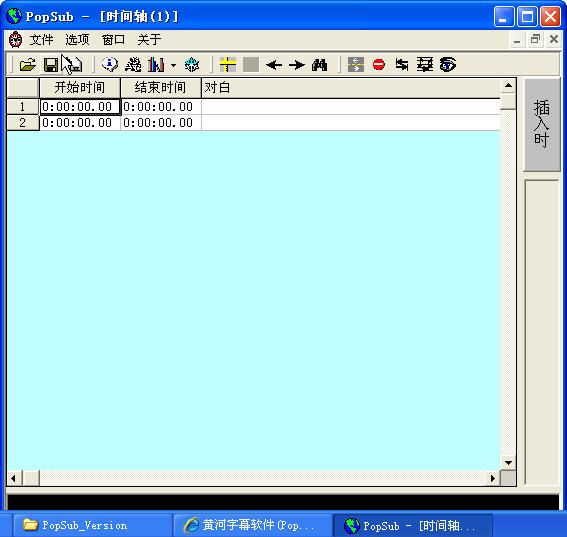Viewport: 567px width, 537px height.
Task: Click the 插入时 side button
Action: tap(542, 124)
